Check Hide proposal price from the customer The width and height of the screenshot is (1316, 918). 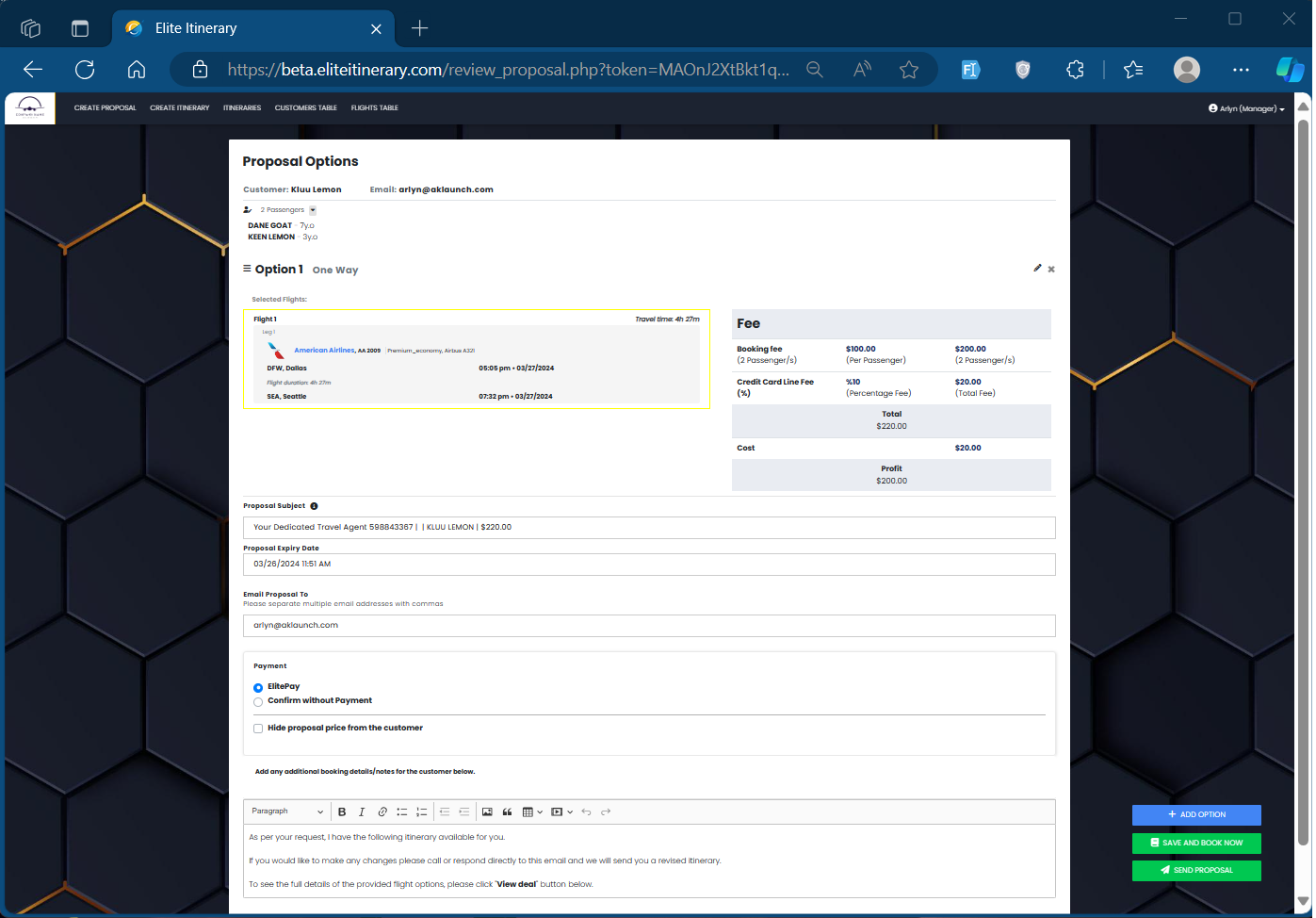tap(258, 729)
